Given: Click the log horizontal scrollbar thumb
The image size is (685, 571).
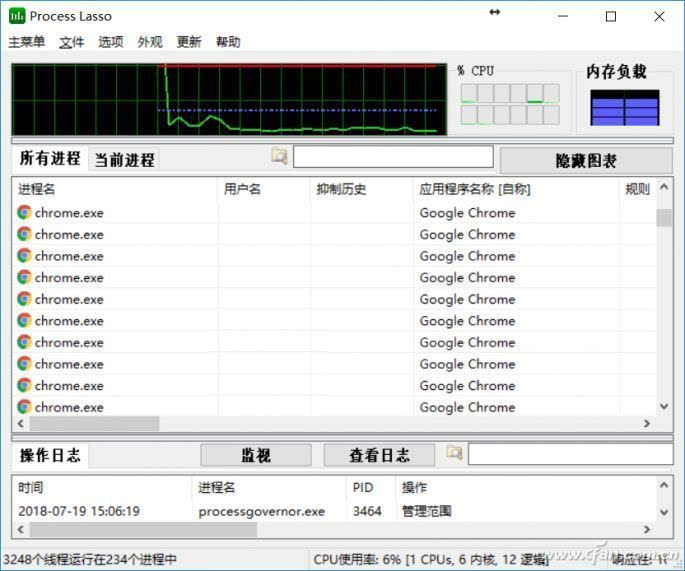Looking at the screenshot, I should point(143,529).
